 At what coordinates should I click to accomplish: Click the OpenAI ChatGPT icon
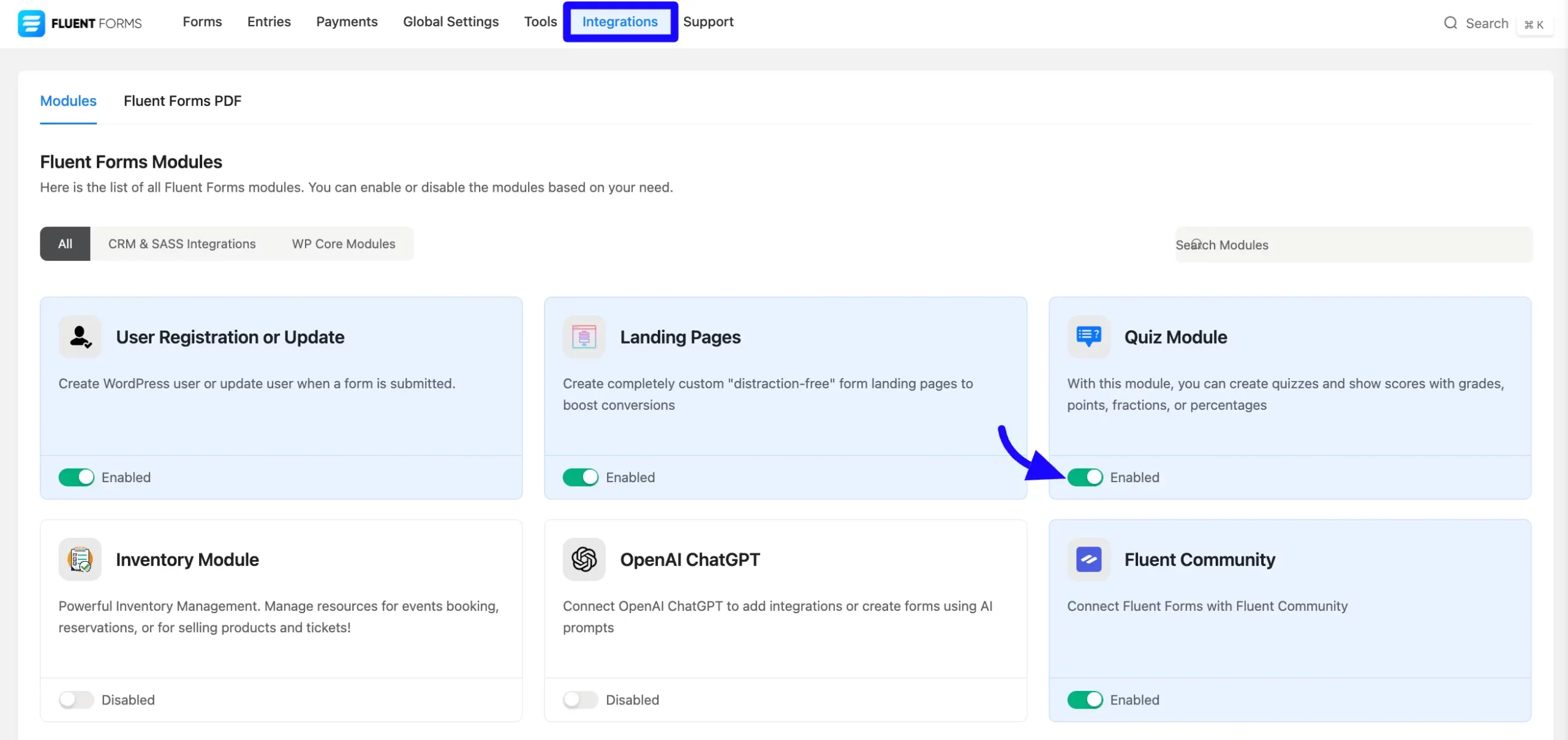[x=583, y=559]
